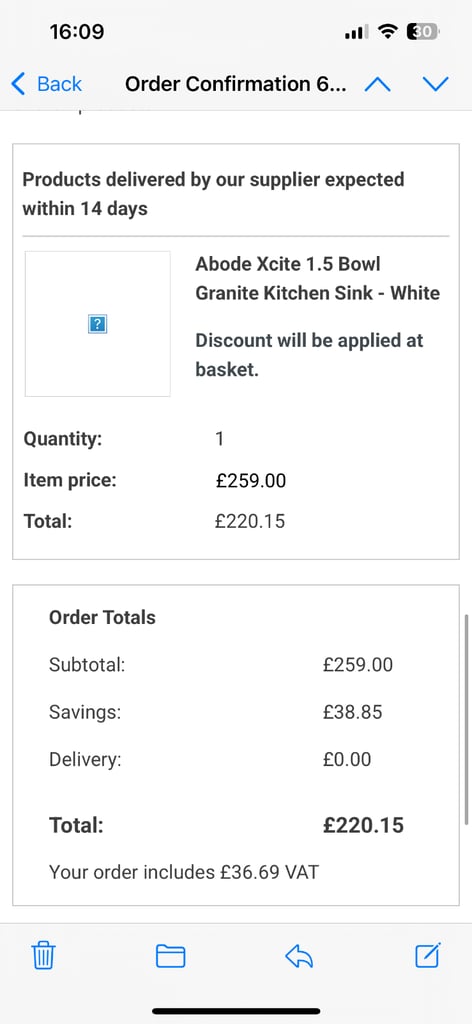
Task: Tap the Order Totals heading
Action: (102, 617)
